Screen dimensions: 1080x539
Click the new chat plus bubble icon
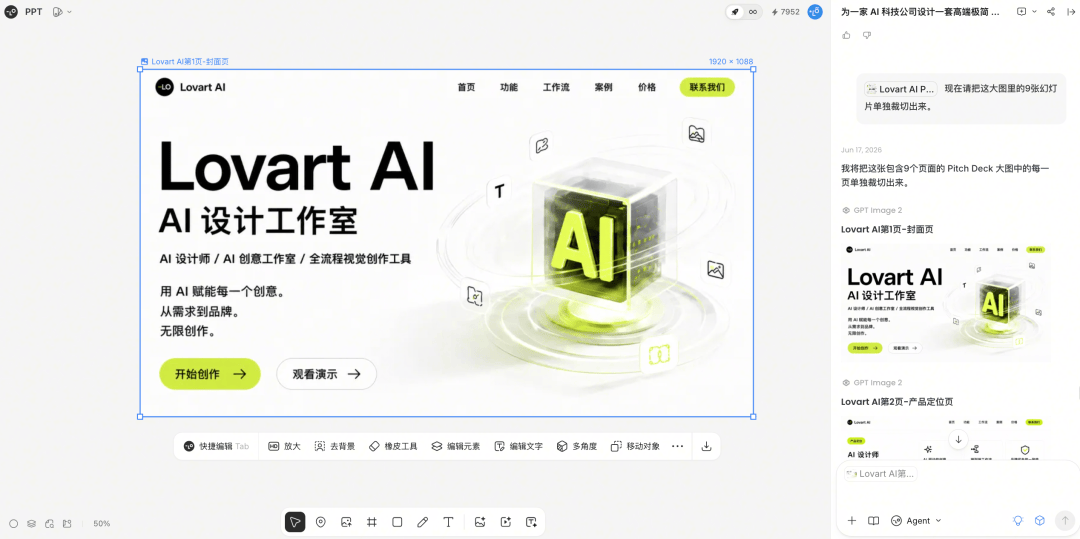click(1021, 12)
